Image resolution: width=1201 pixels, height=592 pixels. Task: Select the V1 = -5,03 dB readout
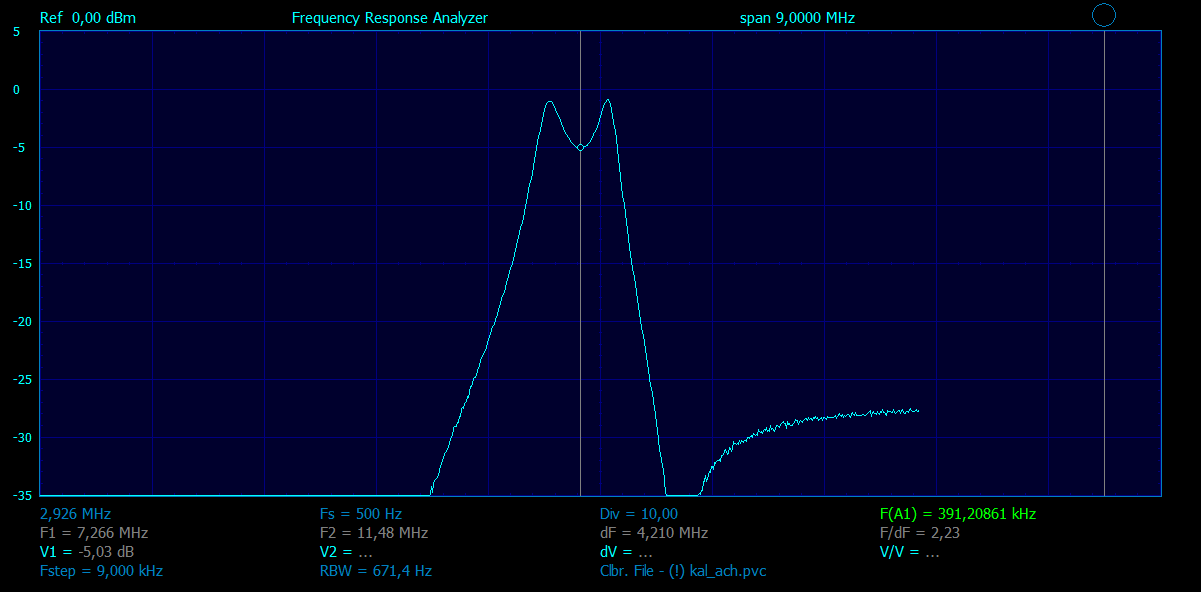coord(87,552)
